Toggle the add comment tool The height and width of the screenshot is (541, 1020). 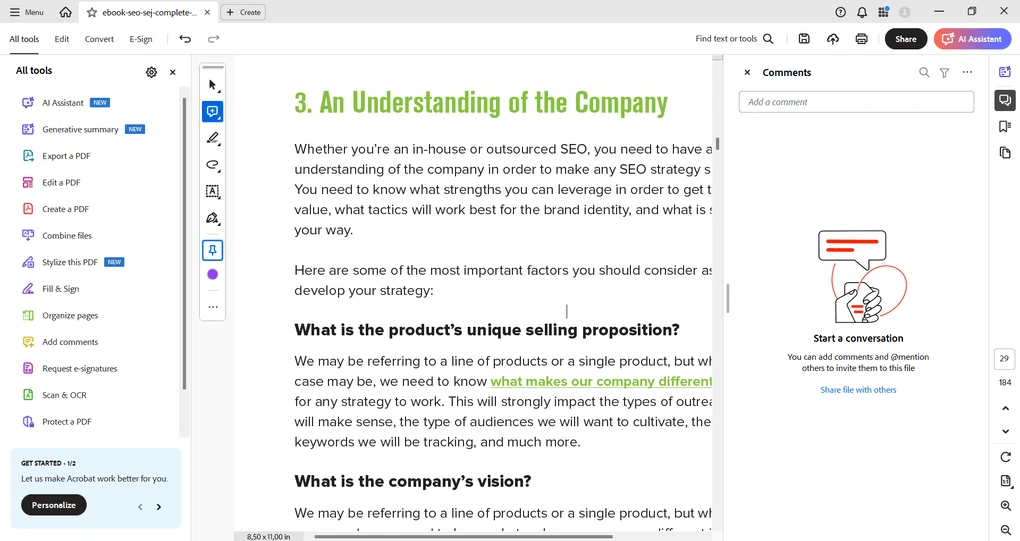(212, 112)
